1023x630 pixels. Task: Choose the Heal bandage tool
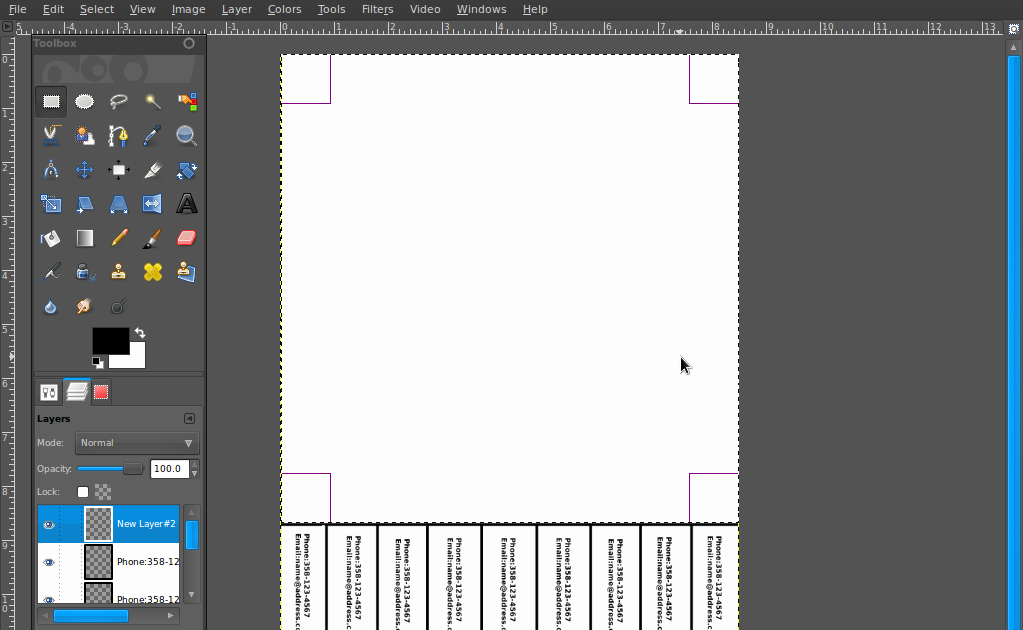point(153,272)
